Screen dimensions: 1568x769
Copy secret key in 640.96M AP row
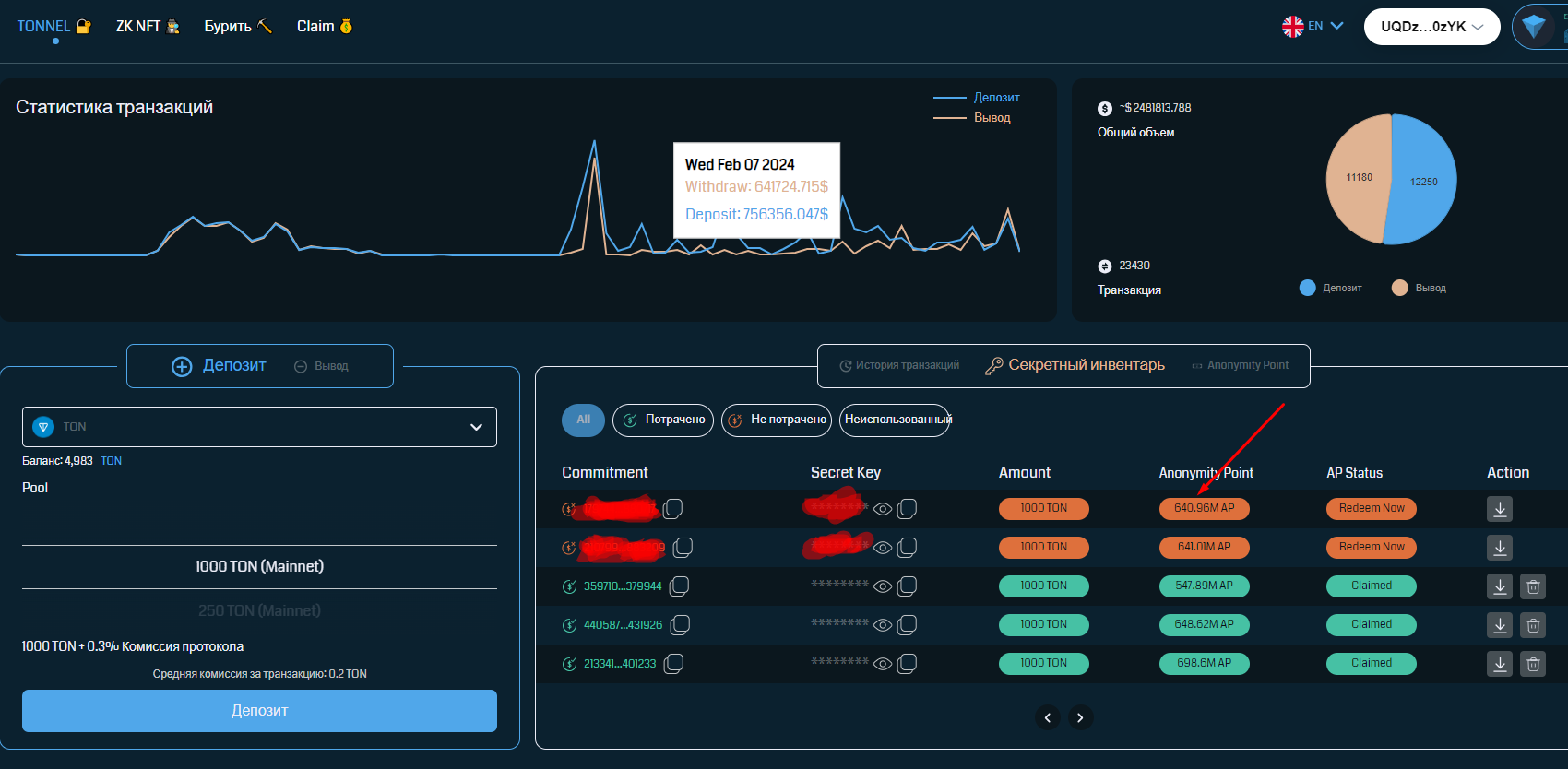907,509
